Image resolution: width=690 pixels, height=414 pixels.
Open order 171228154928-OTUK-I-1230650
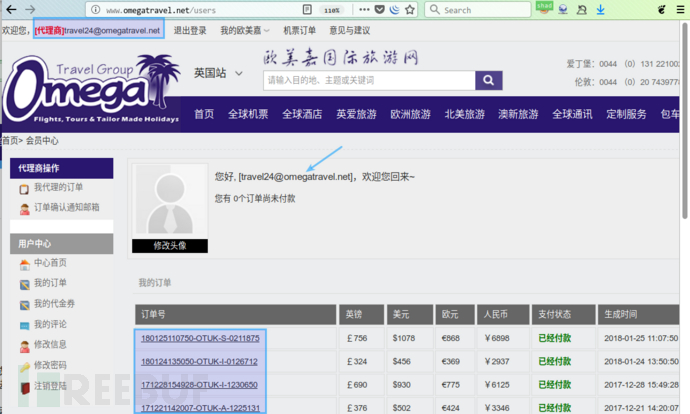(199, 385)
